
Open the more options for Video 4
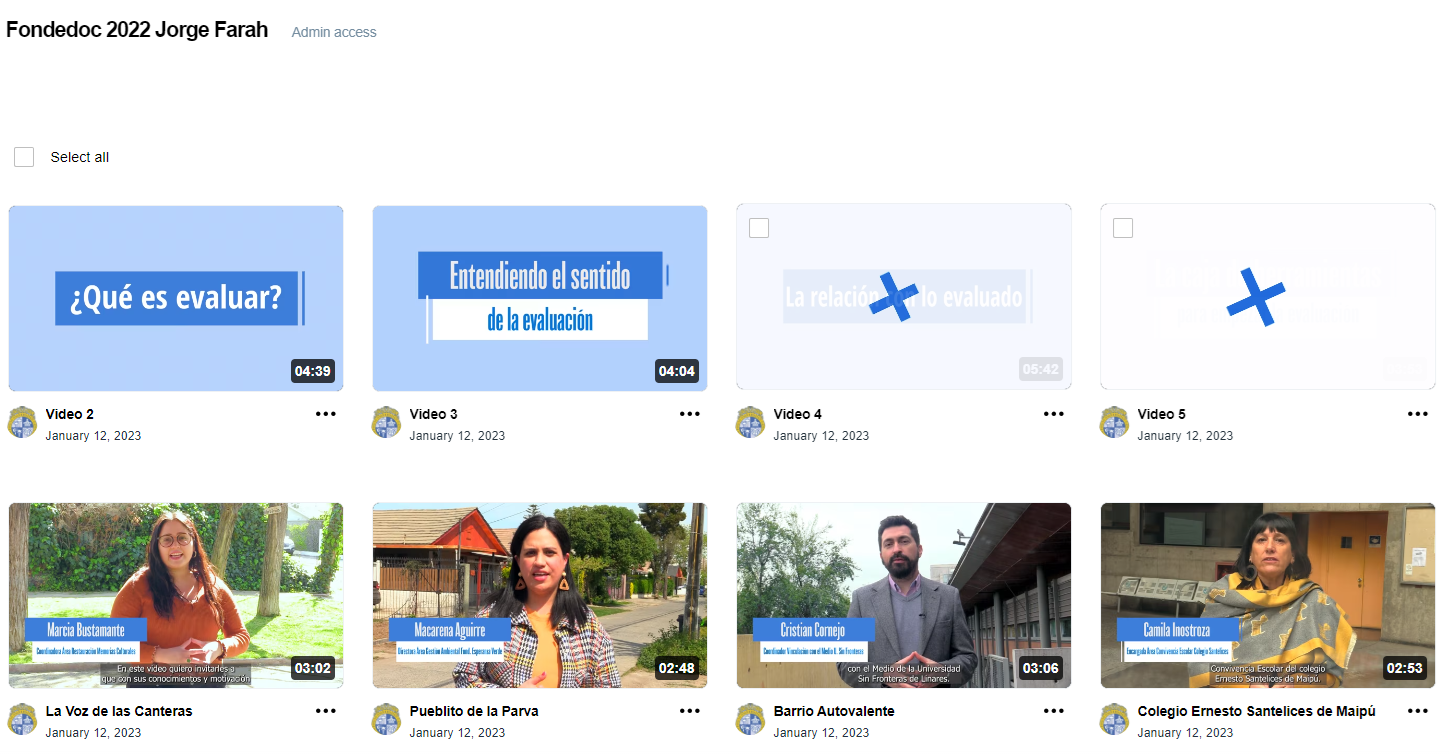tap(1054, 414)
